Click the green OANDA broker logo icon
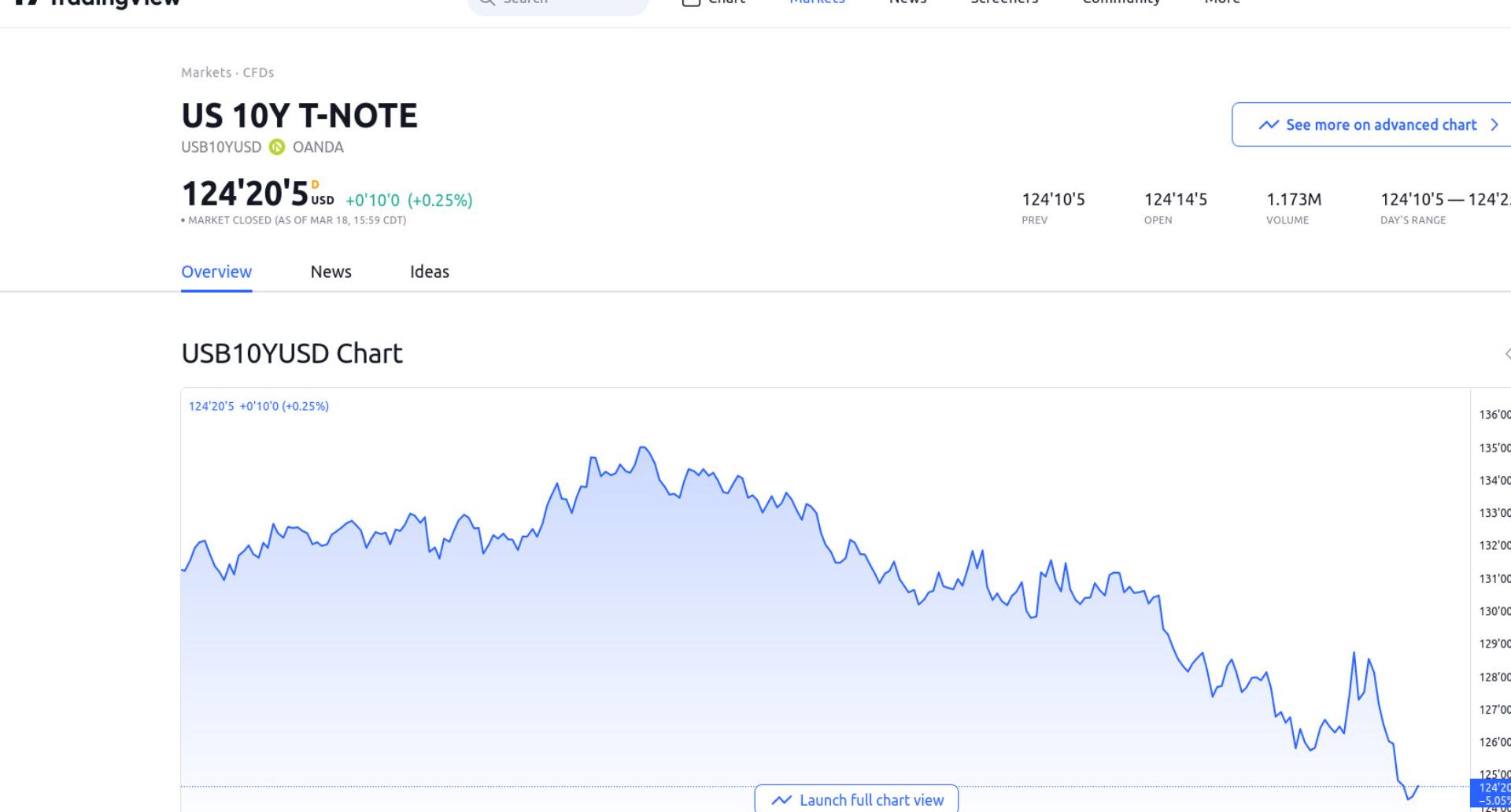This screenshot has height=812, width=1511. [277, 147]
